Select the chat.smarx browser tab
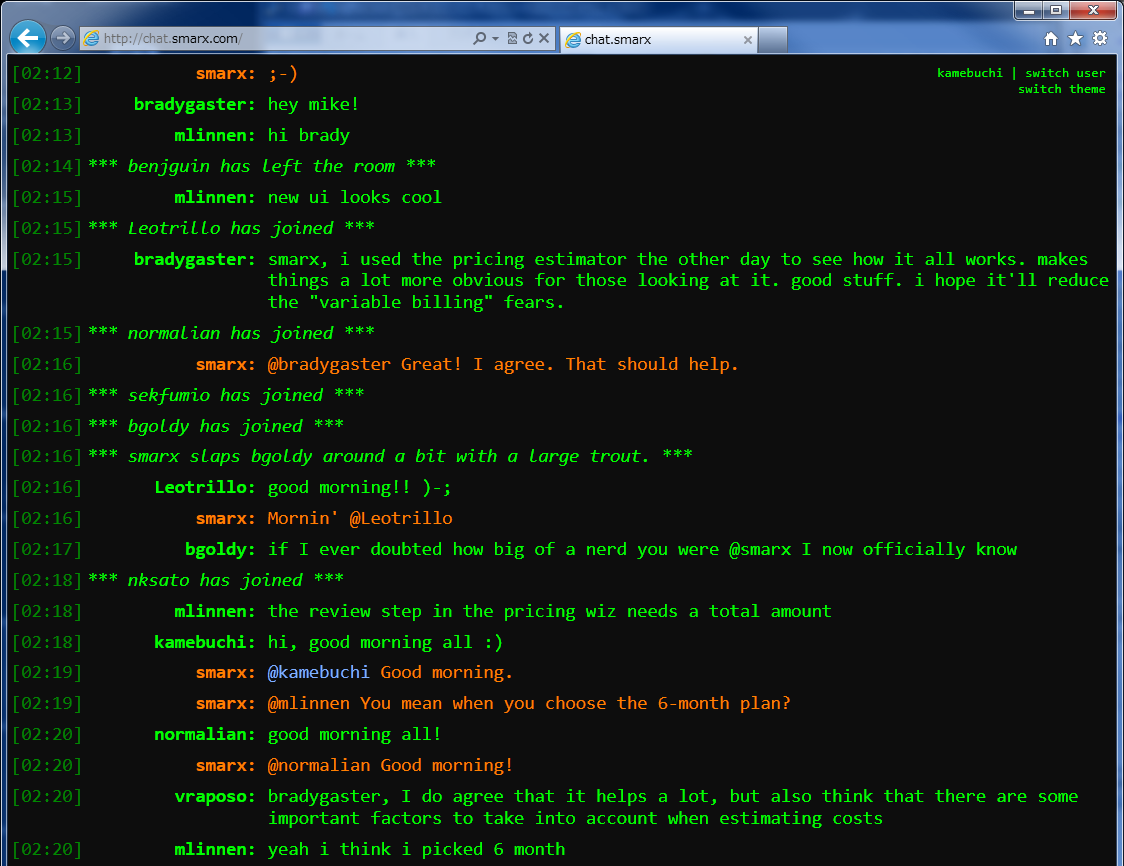1124x866 pixels. 658,39
